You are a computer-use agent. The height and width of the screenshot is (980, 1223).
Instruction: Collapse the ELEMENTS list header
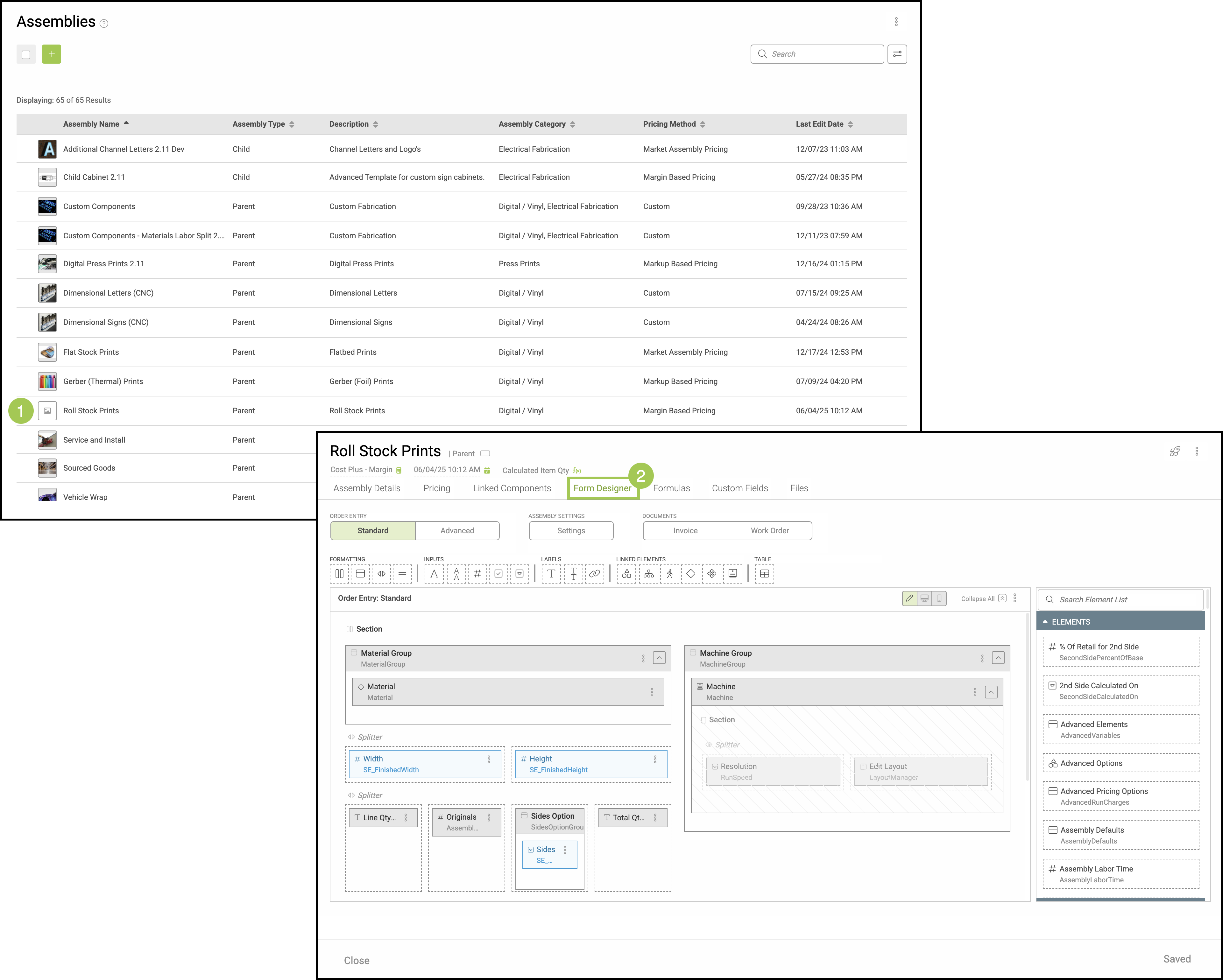[x=1045, y=622]
